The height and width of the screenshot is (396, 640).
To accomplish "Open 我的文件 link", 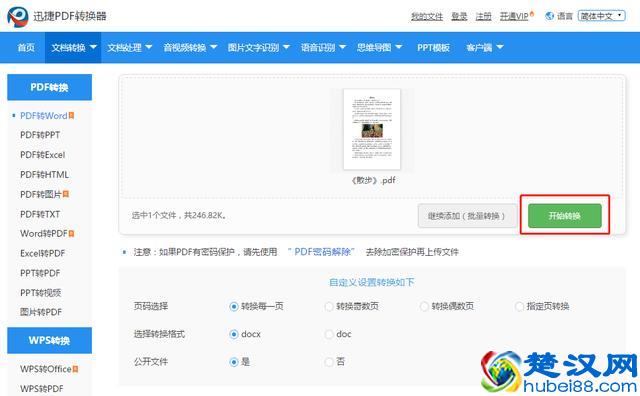I will (427, 16).
